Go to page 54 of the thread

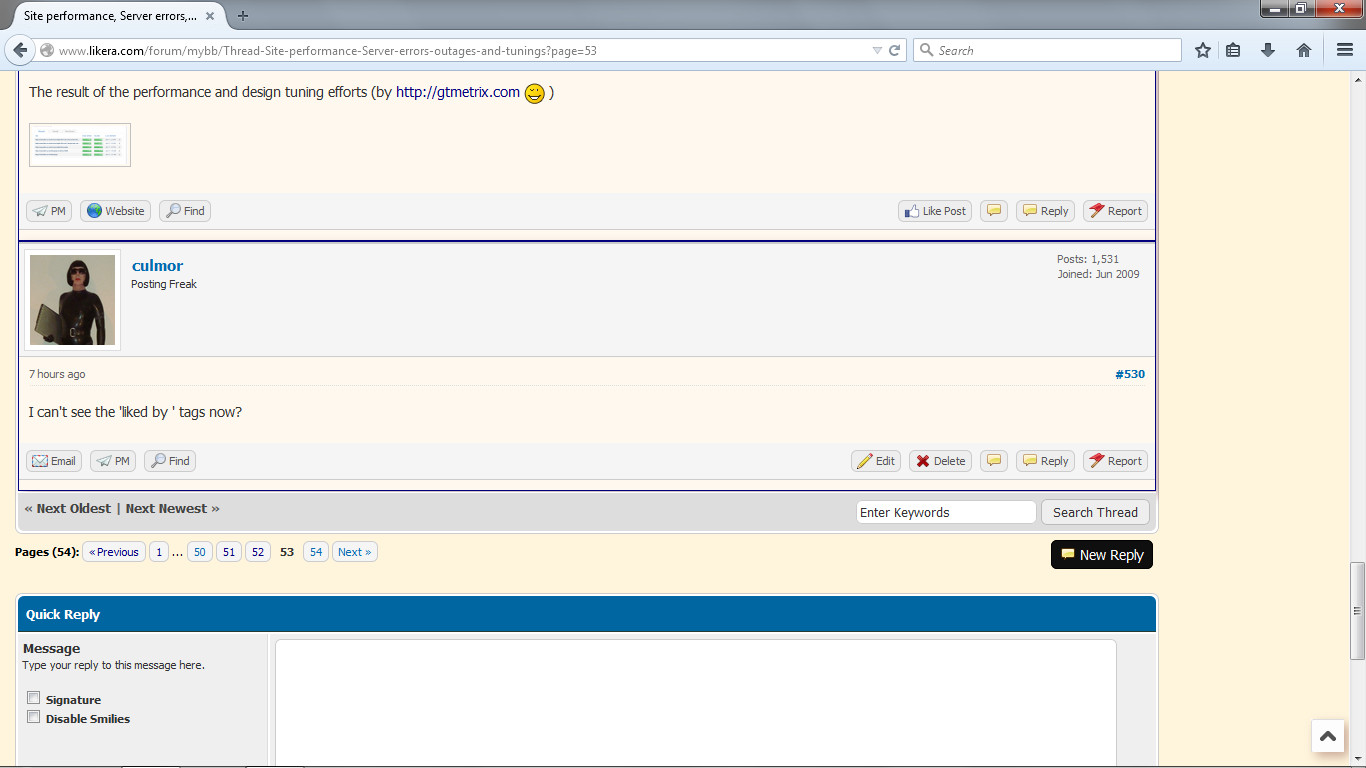(316, 552)
